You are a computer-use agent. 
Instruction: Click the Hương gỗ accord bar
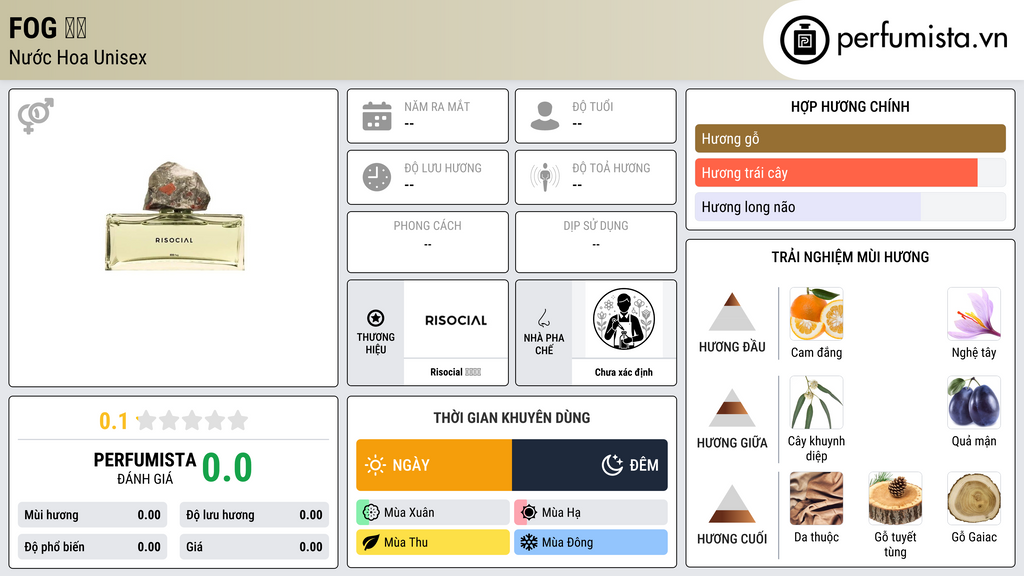click(x=850, y=138)
